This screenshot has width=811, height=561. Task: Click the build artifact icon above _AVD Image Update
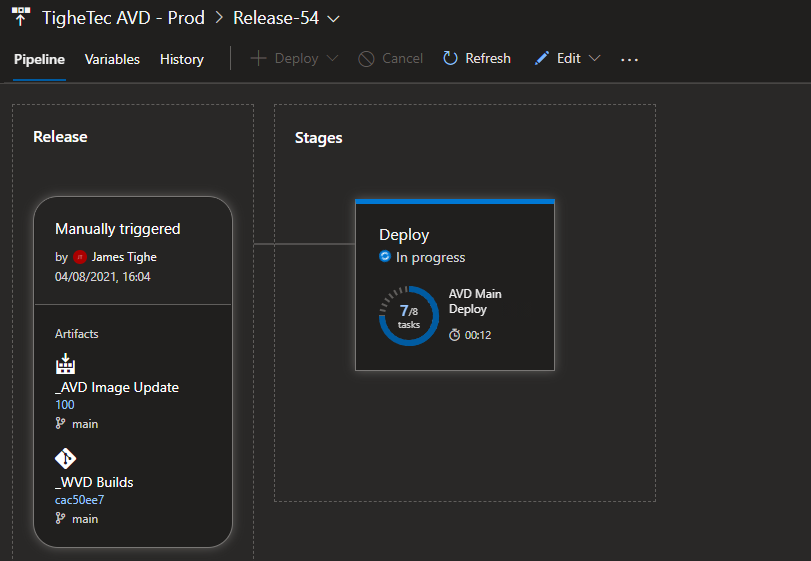65,364
